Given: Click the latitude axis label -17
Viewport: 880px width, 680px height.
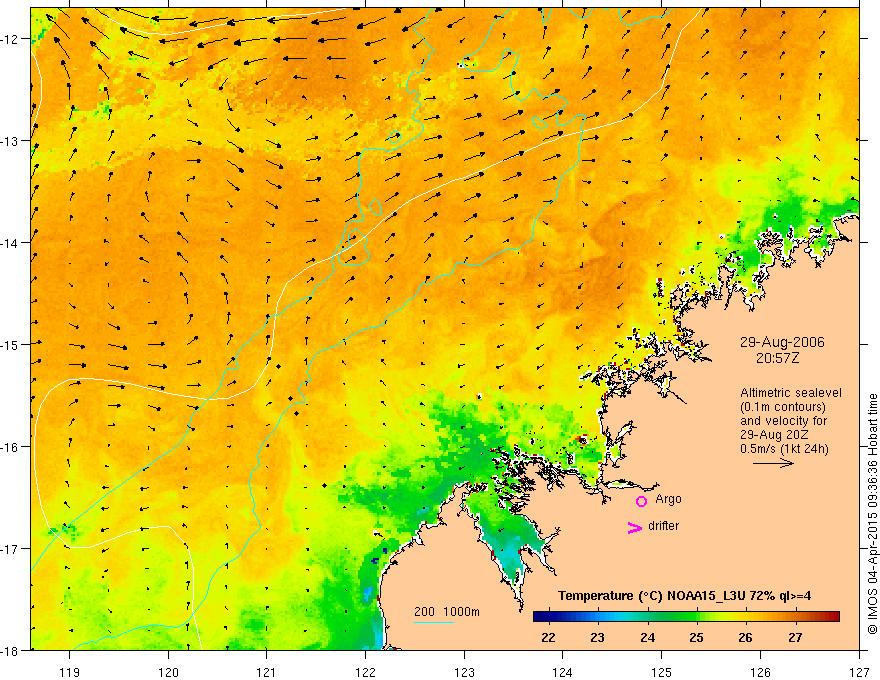Looking at the screenshot, I should 10,548.
